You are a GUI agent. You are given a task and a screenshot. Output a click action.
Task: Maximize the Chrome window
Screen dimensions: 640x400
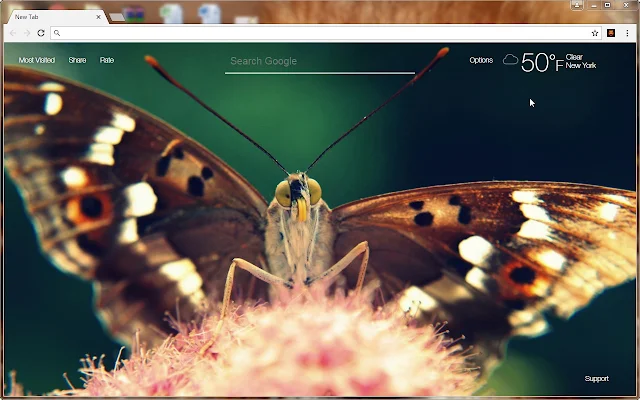(607, 5)
